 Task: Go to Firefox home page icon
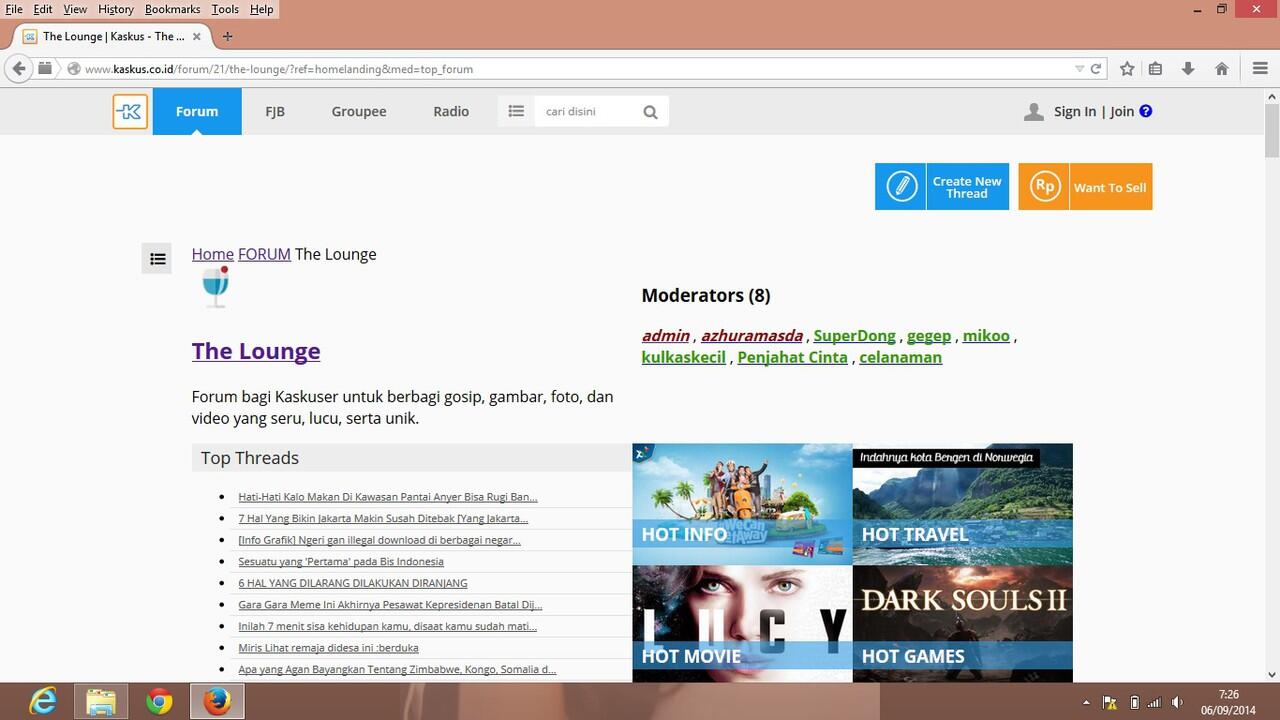[1221, 69]
